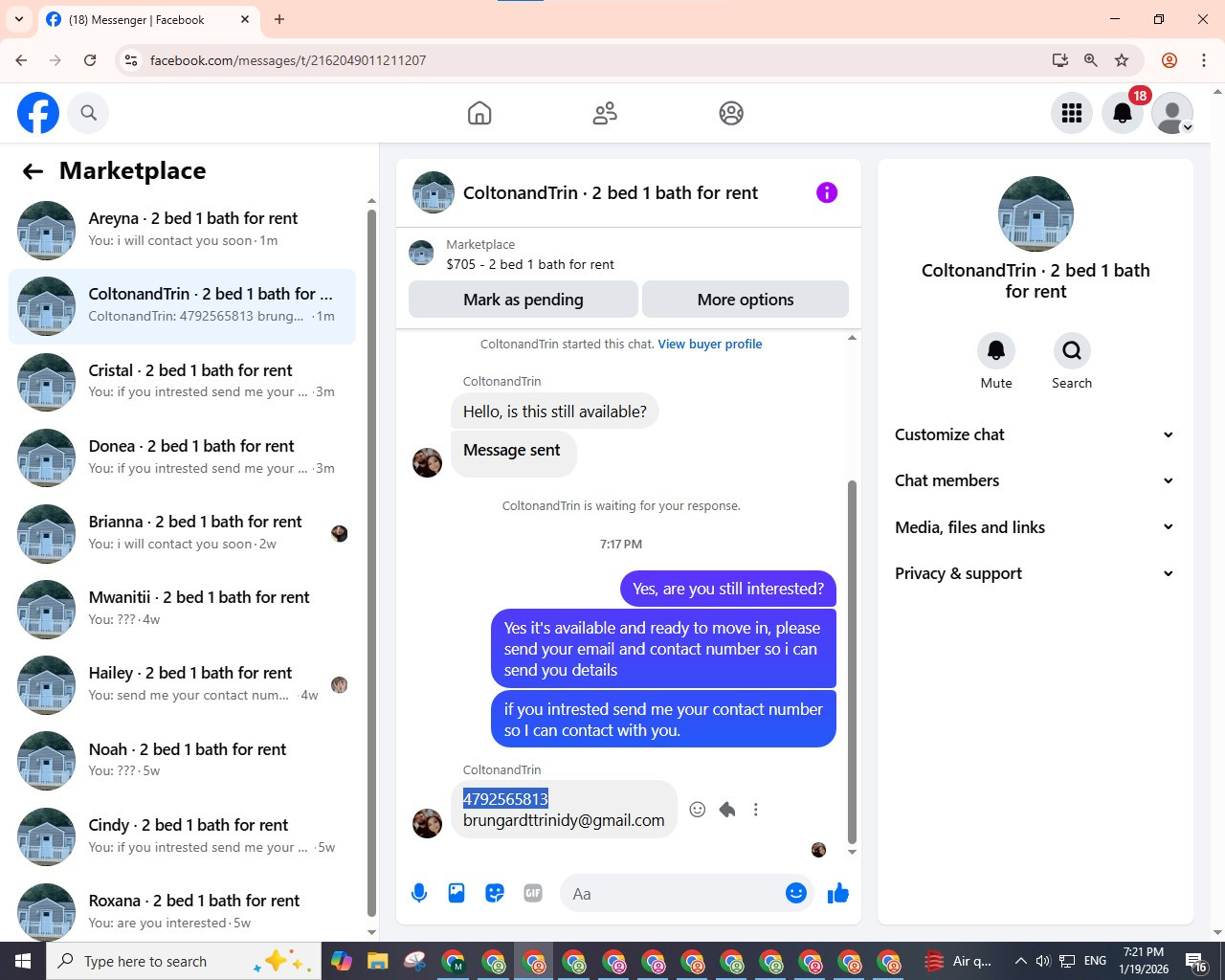Open the Cindy conversation
1225x980 pixels.
click(x=182, y=836)
